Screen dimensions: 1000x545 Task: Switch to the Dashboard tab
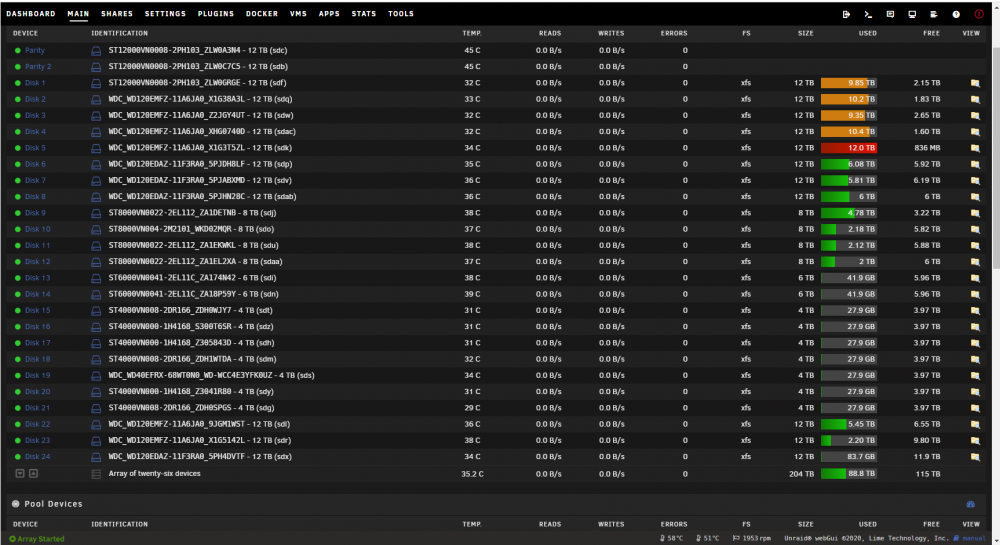pos(31,14)
